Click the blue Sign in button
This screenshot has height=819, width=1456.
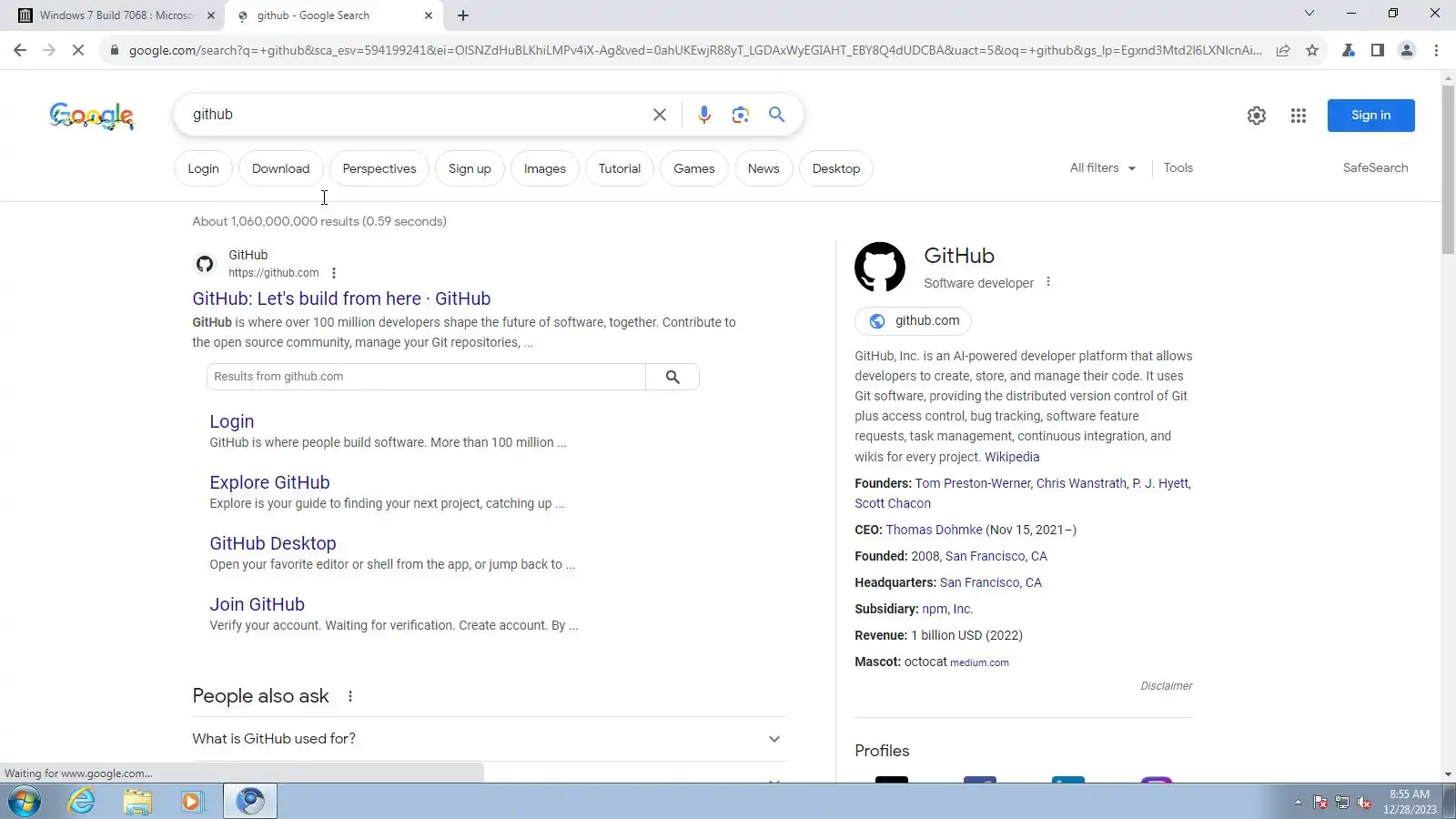(x=1370, y=116)
